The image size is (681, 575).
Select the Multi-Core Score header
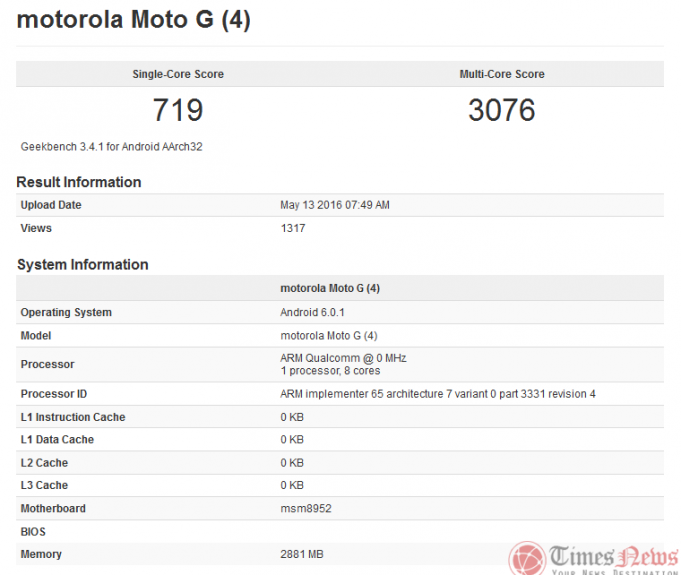pos(502,74)
